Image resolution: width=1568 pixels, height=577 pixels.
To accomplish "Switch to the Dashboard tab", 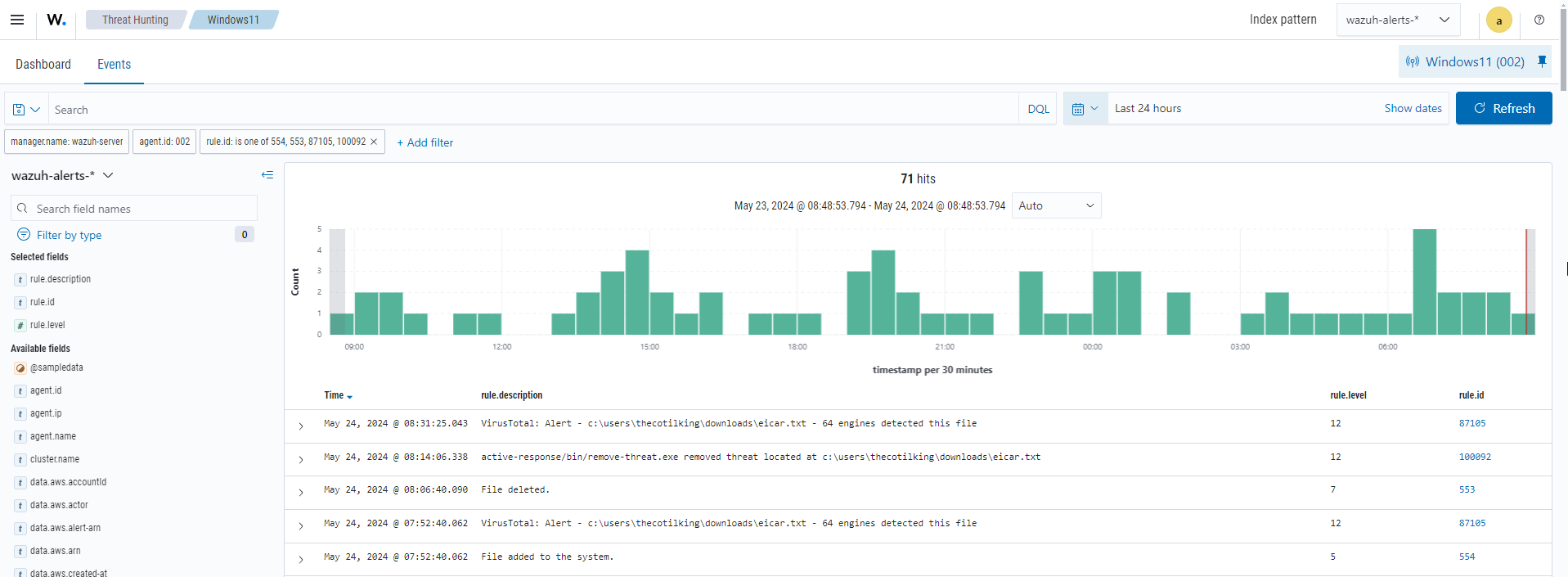I will (43, 64).
